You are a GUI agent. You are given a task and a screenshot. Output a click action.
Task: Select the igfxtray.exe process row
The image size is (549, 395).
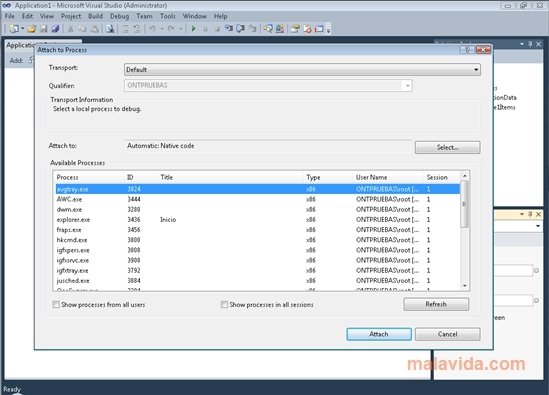click(x=258, y=270)
